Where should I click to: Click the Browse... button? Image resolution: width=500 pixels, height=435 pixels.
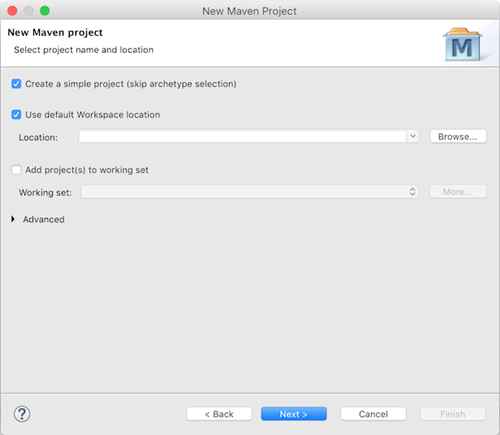point(458,137)
